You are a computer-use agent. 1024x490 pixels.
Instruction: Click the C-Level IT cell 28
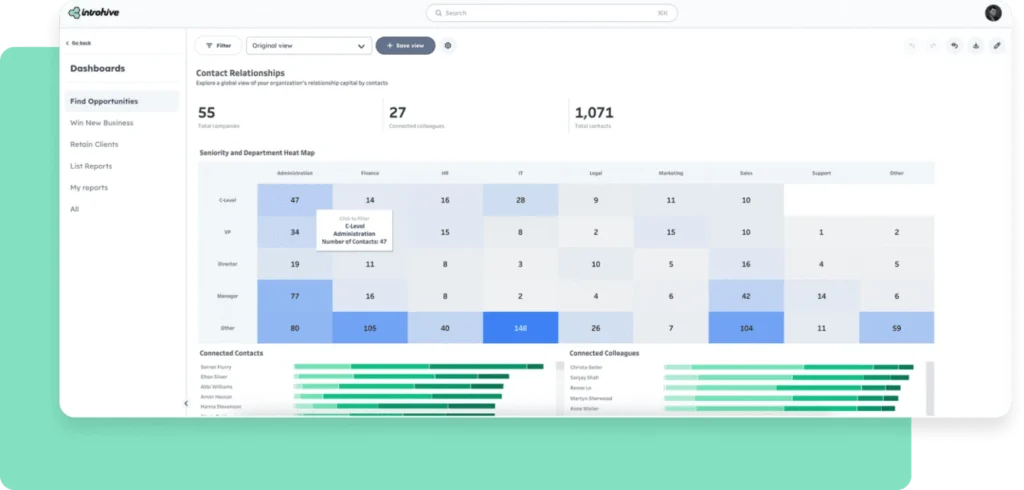pos(520,200)
